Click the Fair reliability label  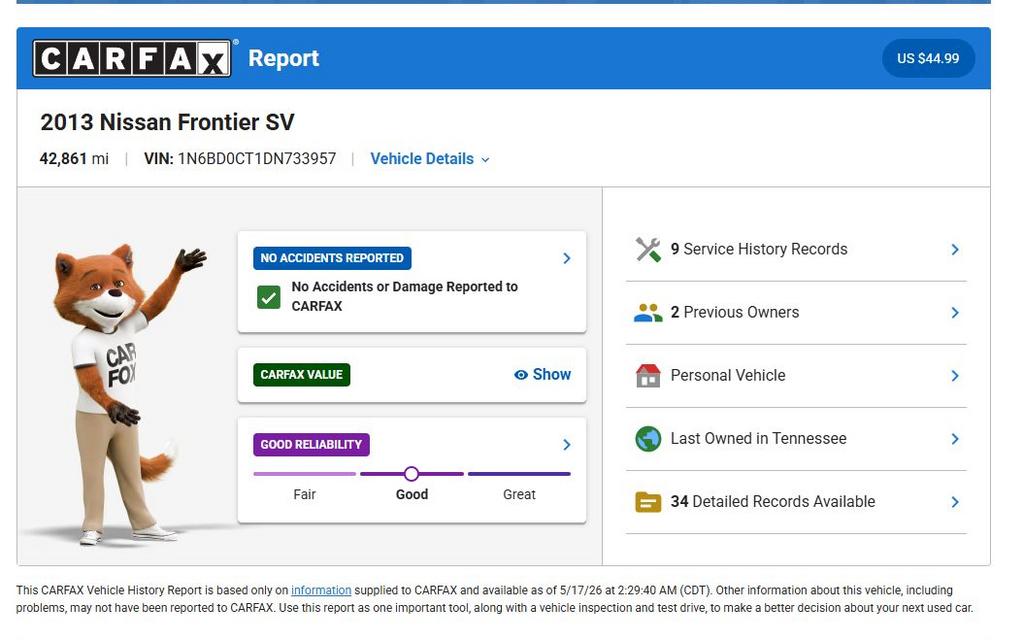pyautogui.click(x=304, y=494)
